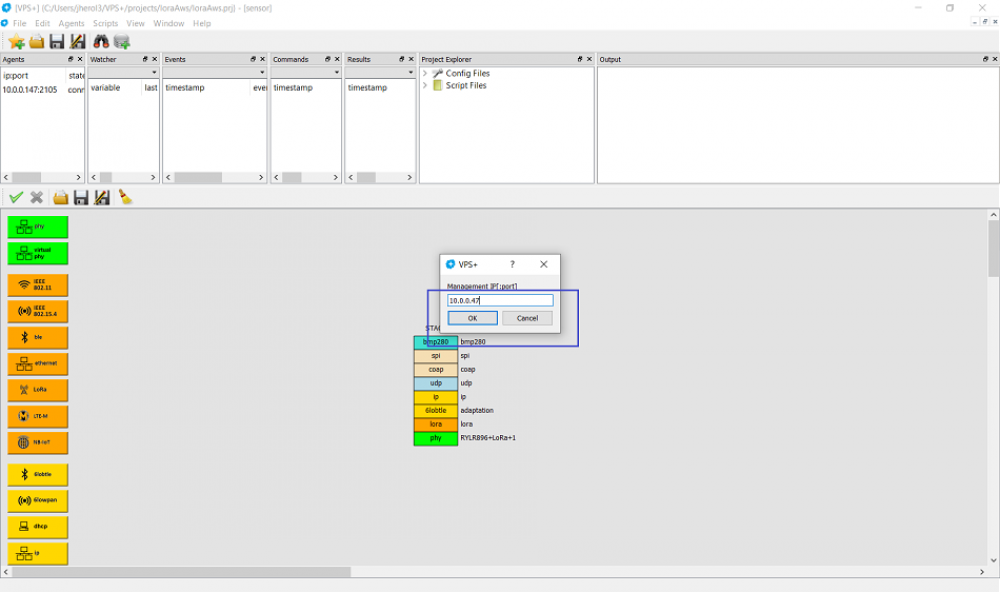Image resolution: width=1000 pixels, height=592 pixels.
Task: Click the save disk icon in the top toolbar
Action: [57, 42]
